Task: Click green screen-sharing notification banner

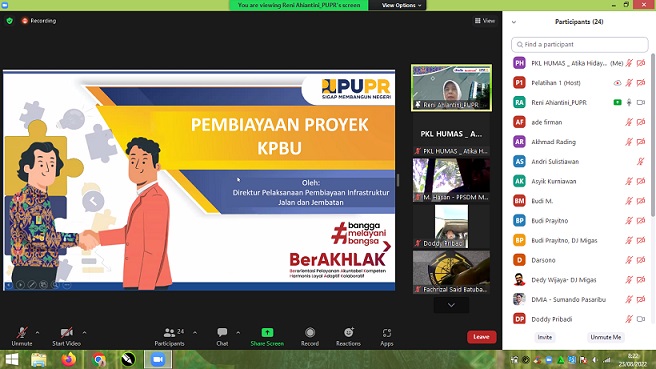Action: [299, 5]
